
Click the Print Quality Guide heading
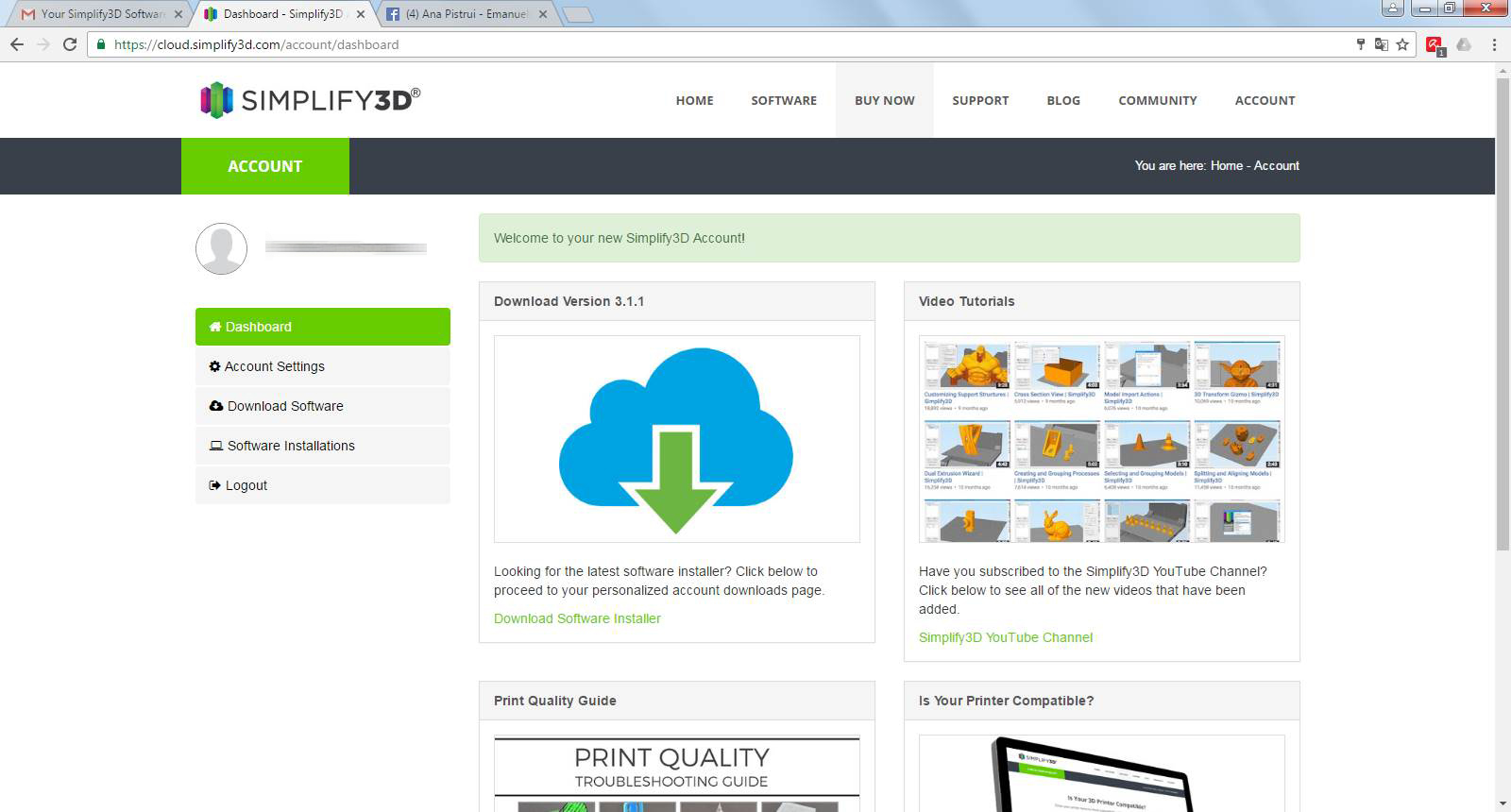pyautogui.click(x=555, y=701)
